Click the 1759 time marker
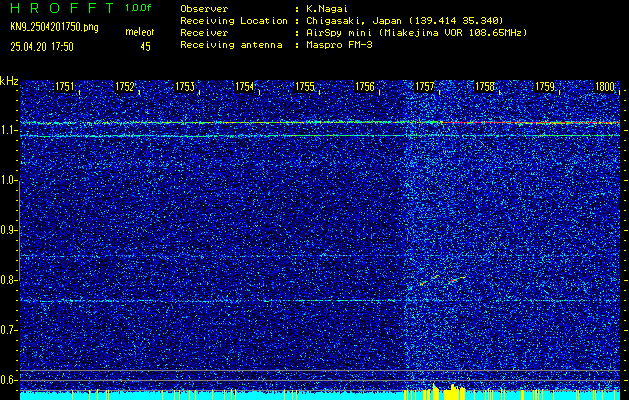 [x=545, y=86]
